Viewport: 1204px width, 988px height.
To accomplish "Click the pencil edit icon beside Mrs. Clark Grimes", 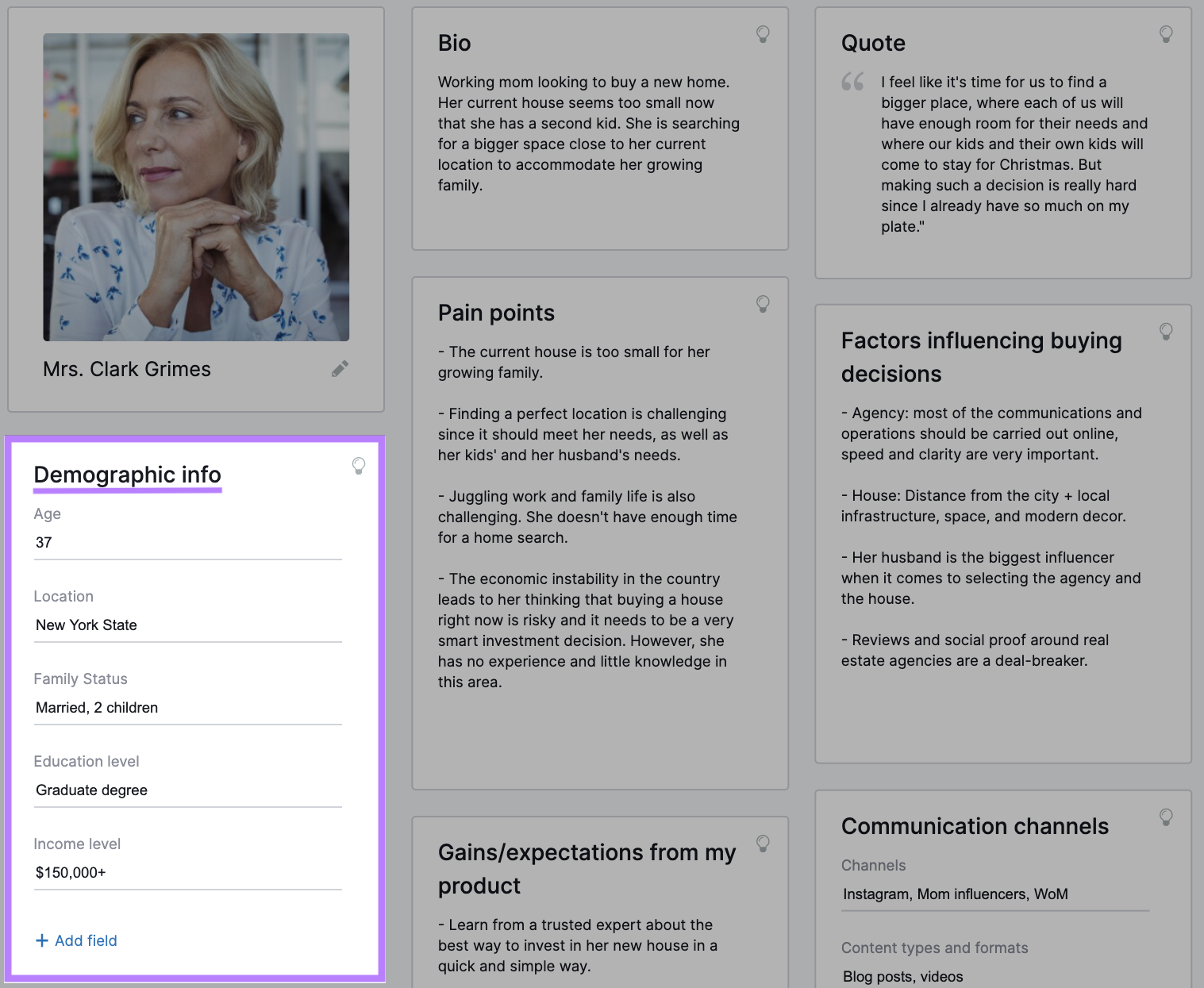I will pyautogui.click(x=340, y=368).
